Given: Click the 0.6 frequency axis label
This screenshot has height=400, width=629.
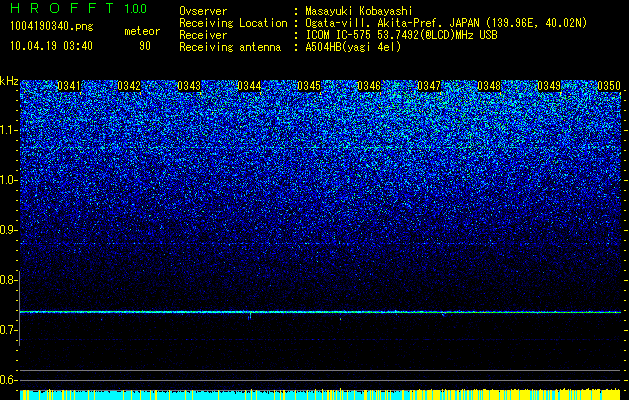Looking at the screenshot, I should (8, 380).
